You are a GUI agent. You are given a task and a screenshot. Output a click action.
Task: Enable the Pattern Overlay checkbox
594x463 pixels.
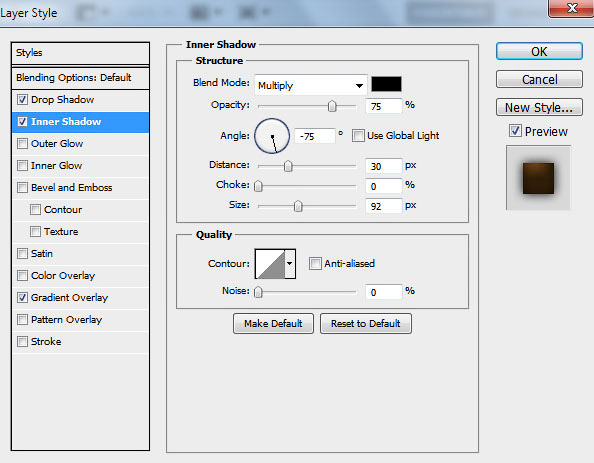[x=22, y=319]
